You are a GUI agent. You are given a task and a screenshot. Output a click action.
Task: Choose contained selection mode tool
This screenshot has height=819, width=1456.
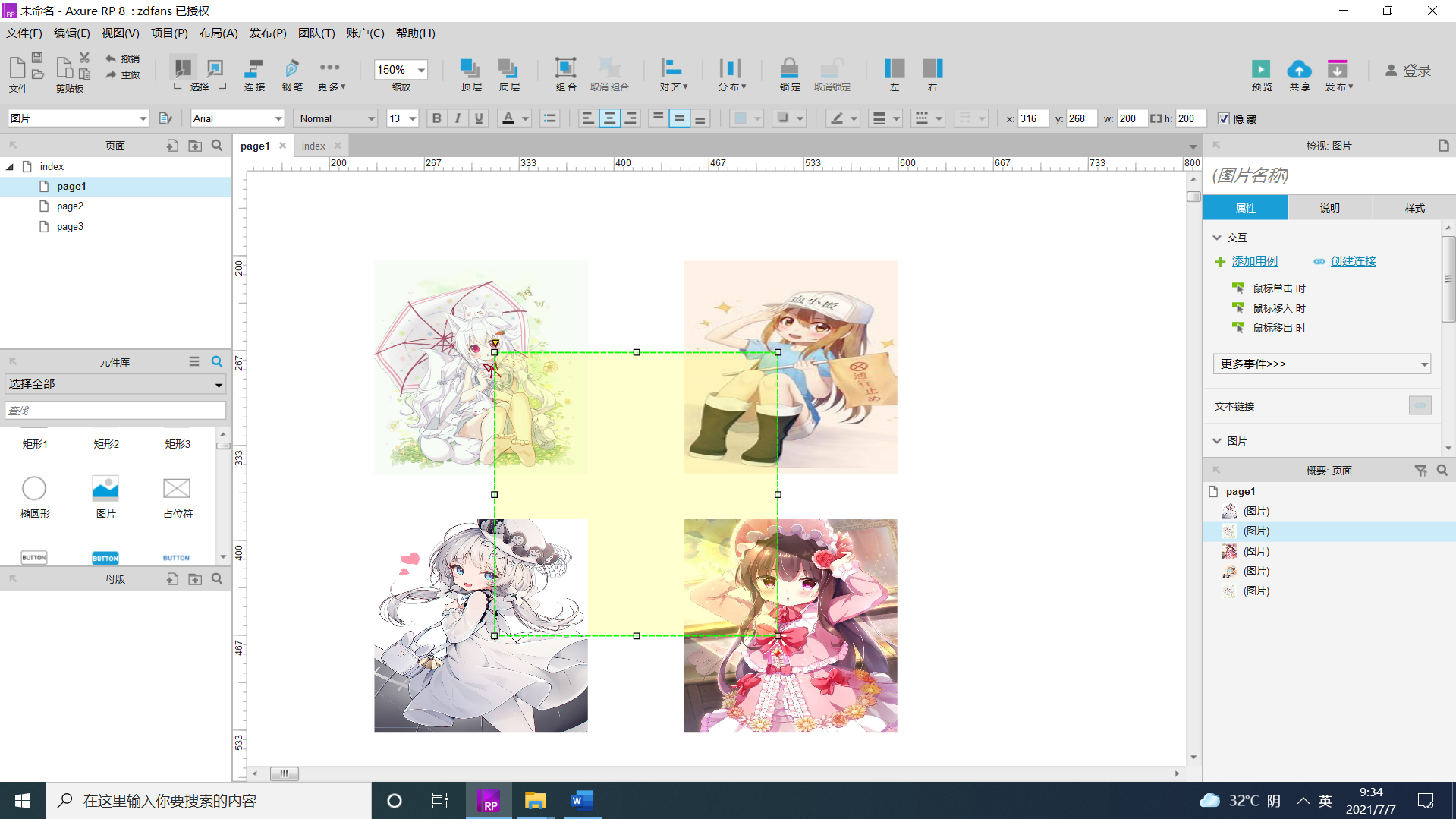click(x=215, y=68)
